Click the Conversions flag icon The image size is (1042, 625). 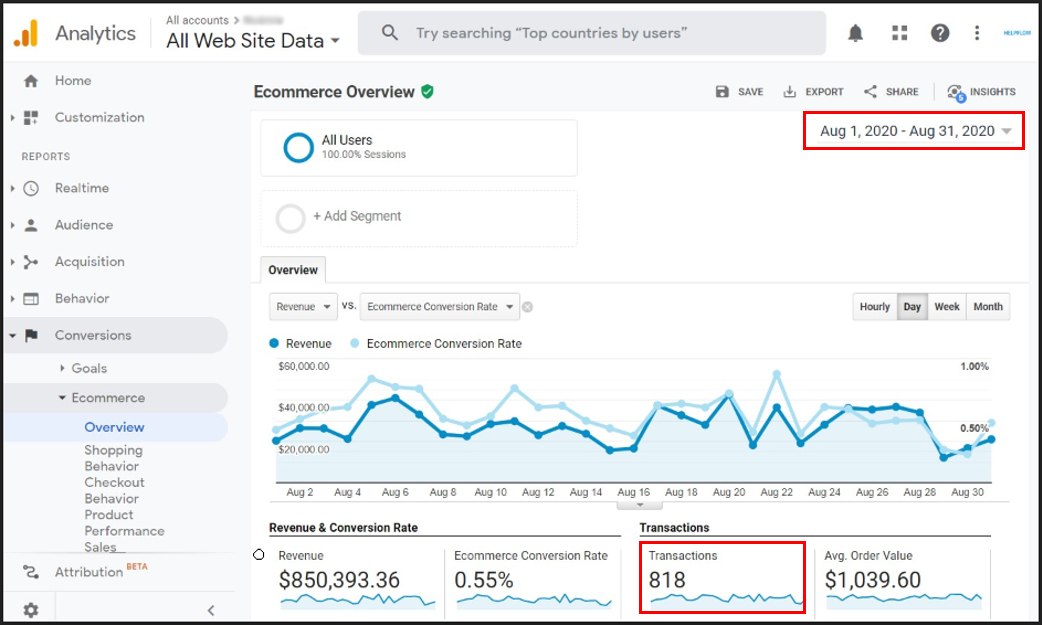pos(31,336)
